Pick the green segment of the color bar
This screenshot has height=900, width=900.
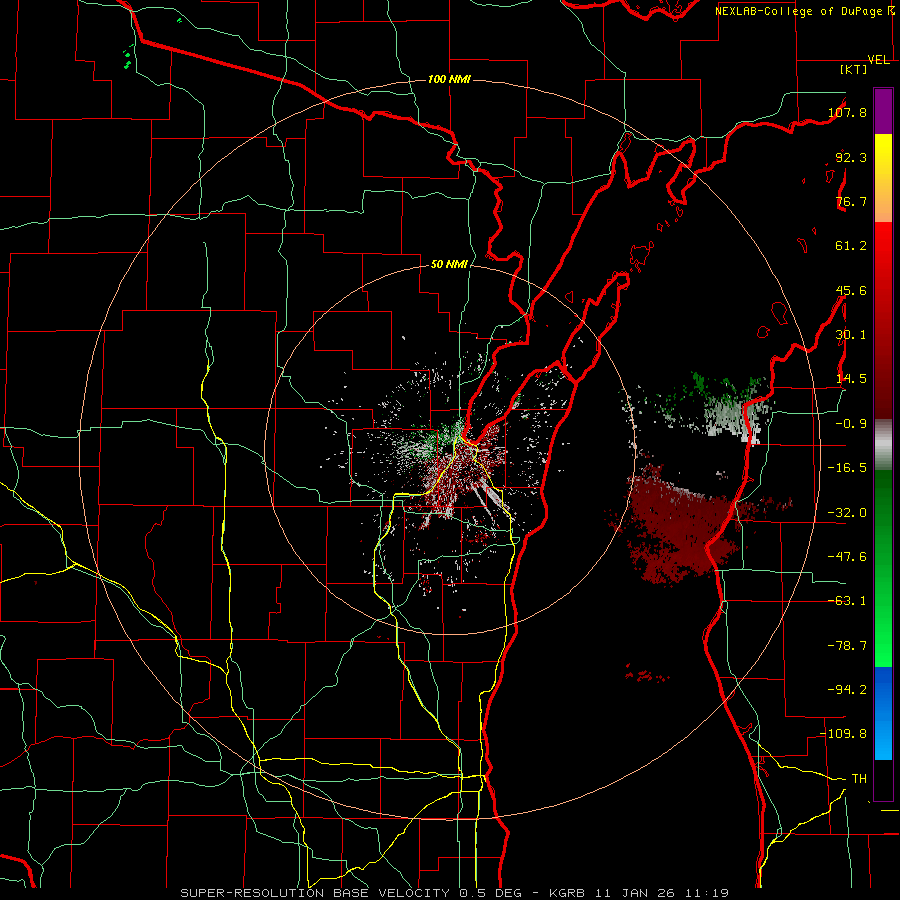pos(883,568)
